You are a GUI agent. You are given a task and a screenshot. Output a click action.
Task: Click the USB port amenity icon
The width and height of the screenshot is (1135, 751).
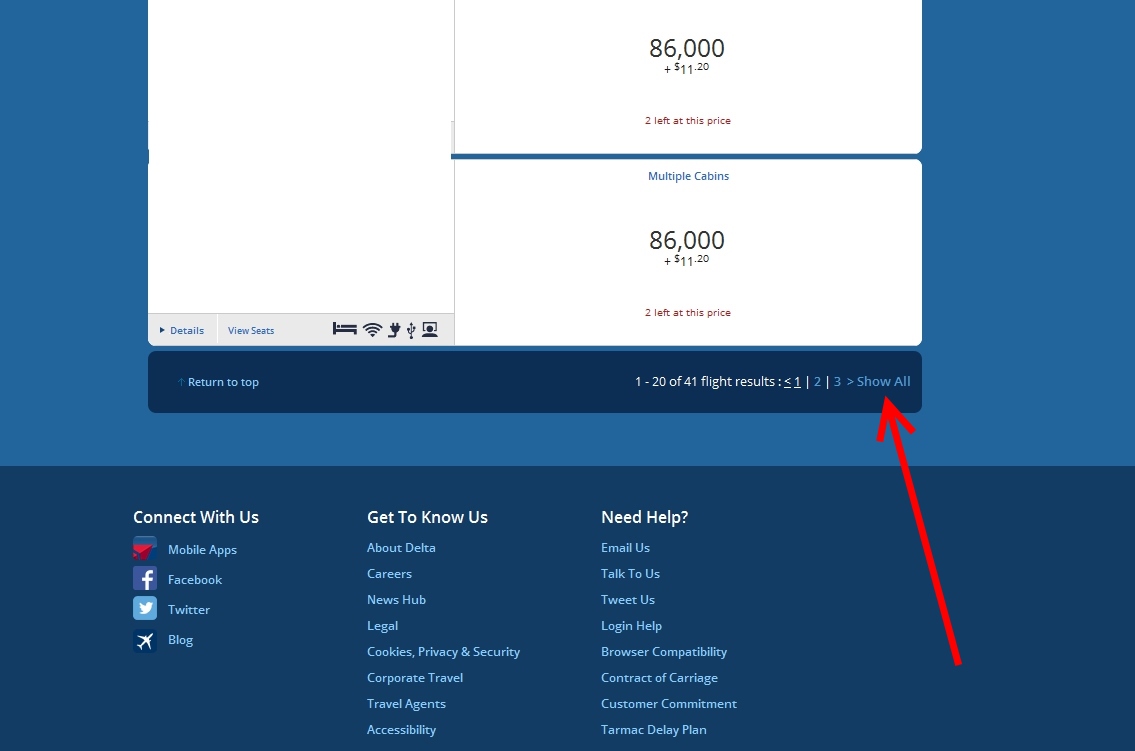pos(411,329)
